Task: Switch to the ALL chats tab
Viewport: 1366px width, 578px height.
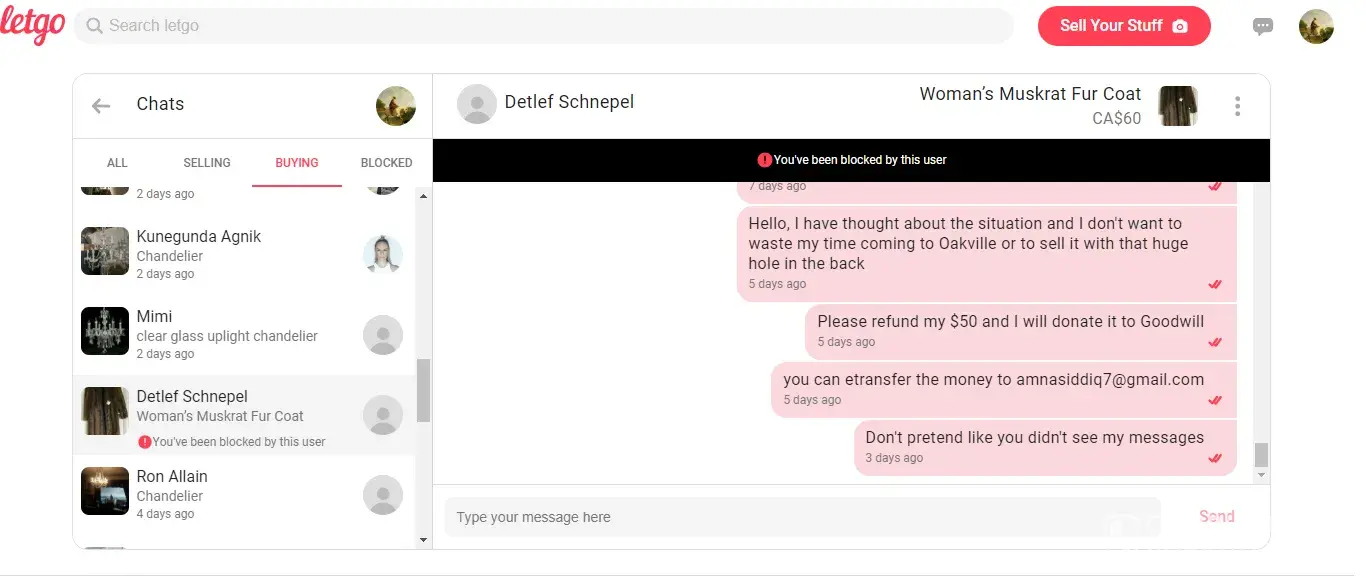Action: (x=117, y=163)
